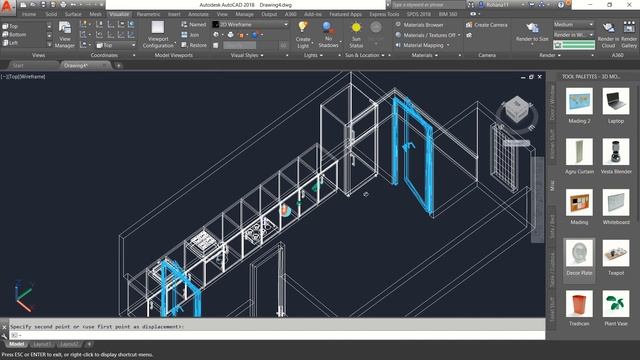Select the Mading 2 palette item
Viewport: 640px width, 360px height.
click(579, 105)
